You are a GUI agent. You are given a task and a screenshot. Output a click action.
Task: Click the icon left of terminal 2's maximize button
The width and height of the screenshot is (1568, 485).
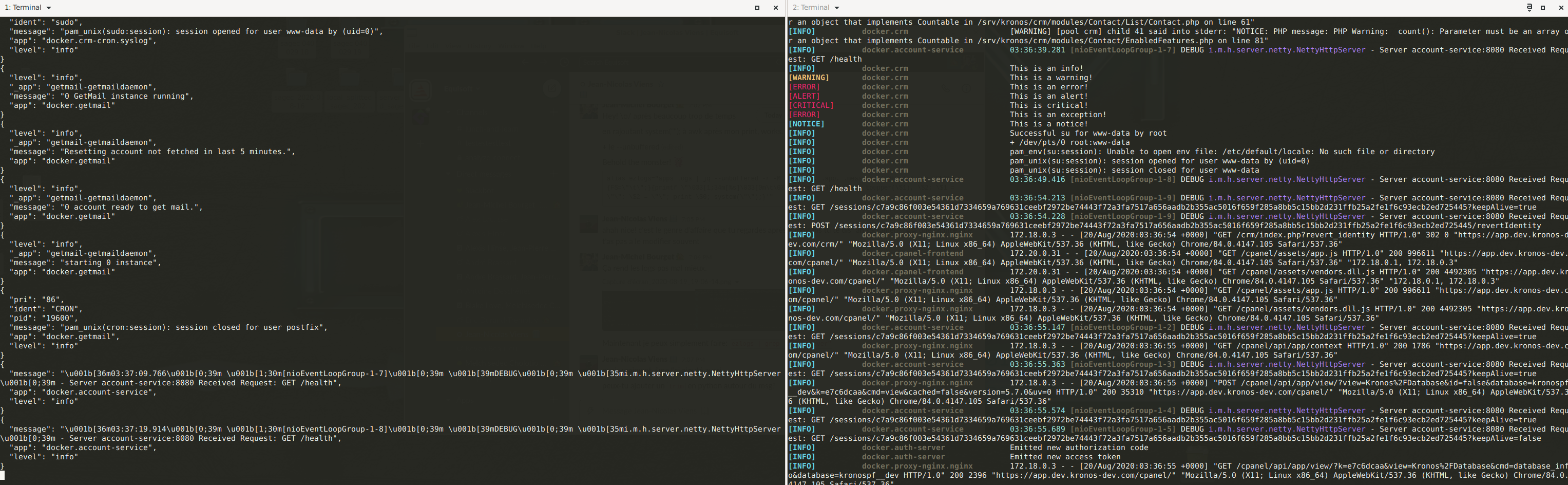[1529, 8]
